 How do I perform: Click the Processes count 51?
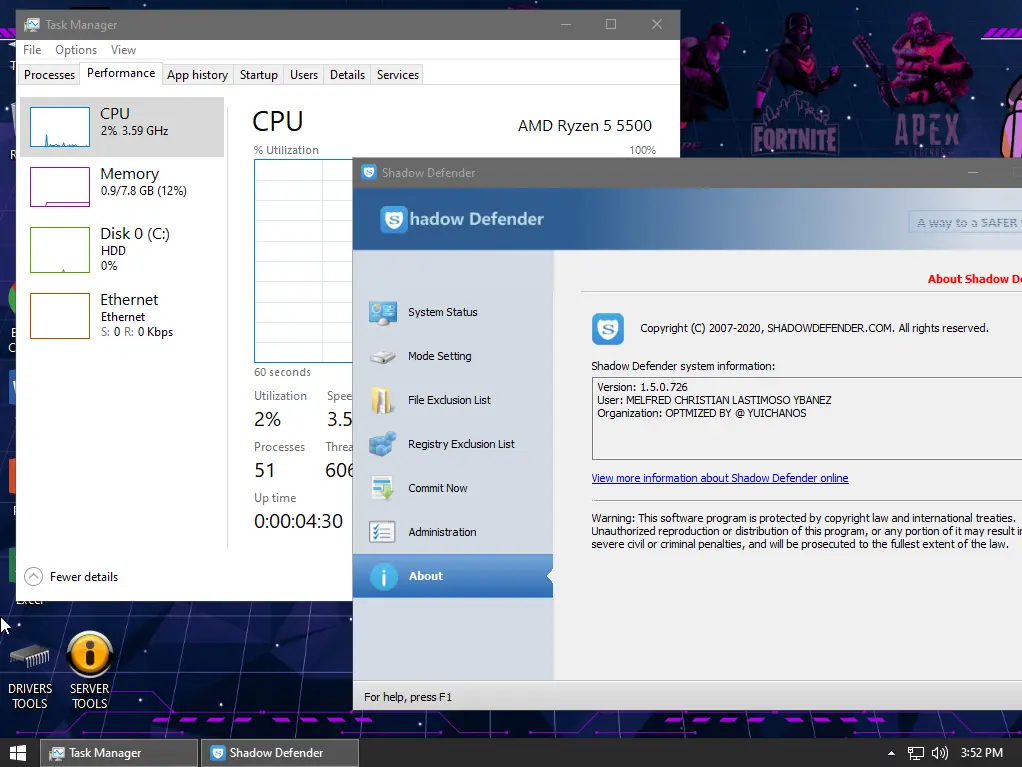(265, 470)
